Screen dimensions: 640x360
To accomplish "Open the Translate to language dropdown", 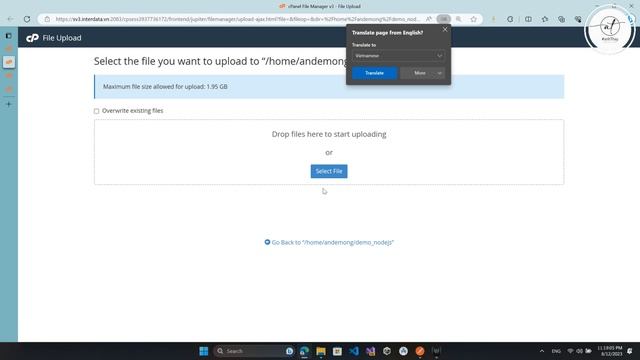I will coord(398,56).
